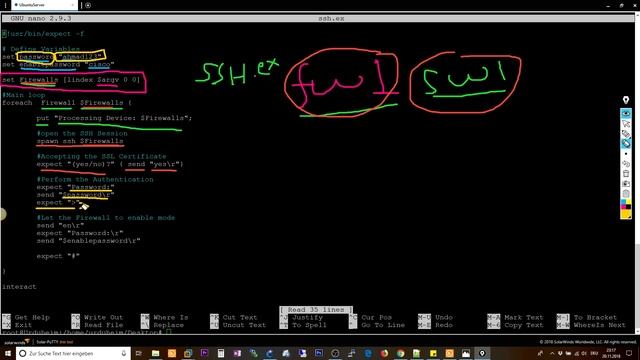Image resolution: width=640 pixels, height=360 pixels.
Task: Click the new session plus icon beside tab
Action: click(x=88, y=5)
